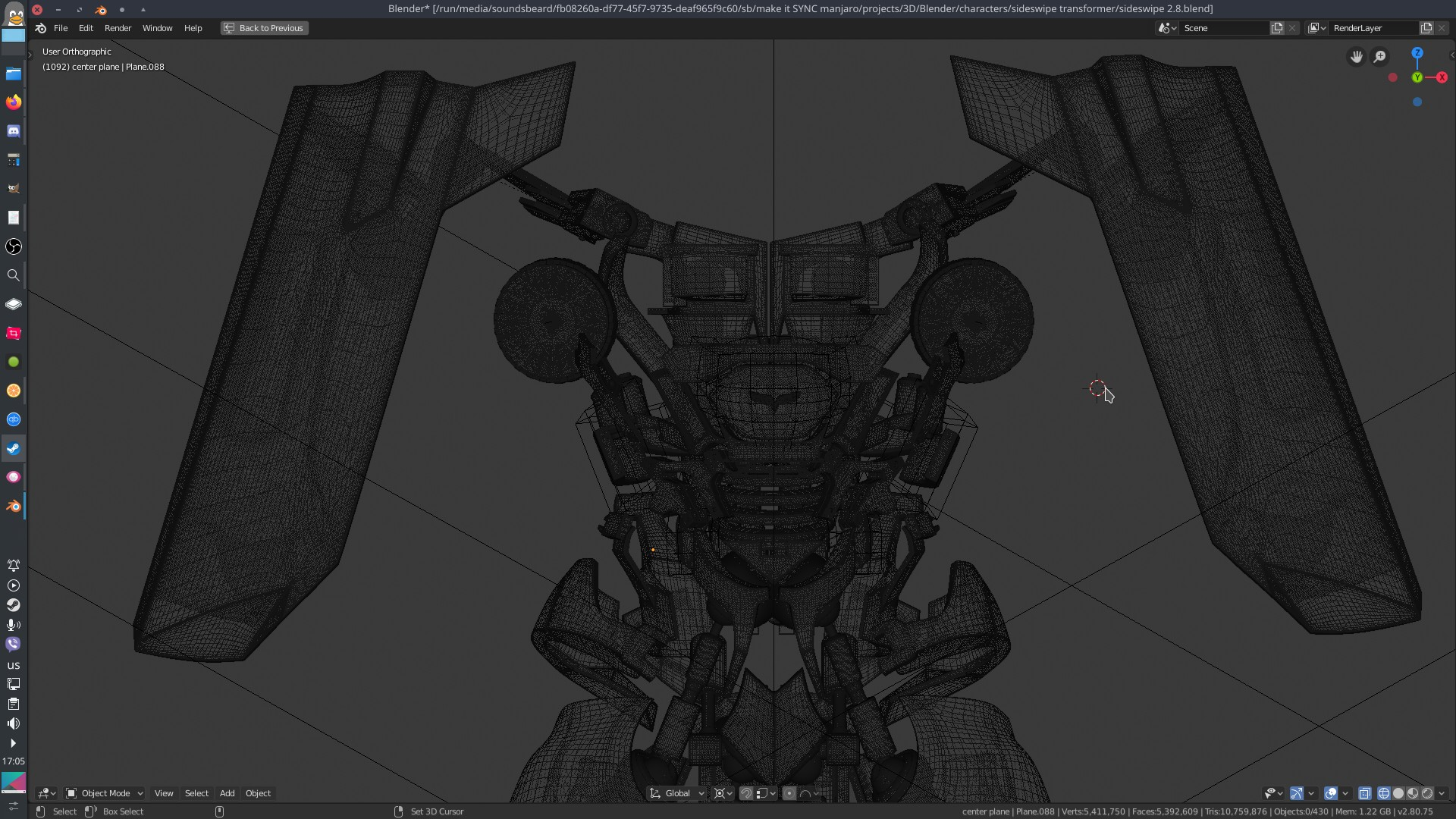
Task: Open the Object menu in viewport header
Action: [x=258, y=793]
